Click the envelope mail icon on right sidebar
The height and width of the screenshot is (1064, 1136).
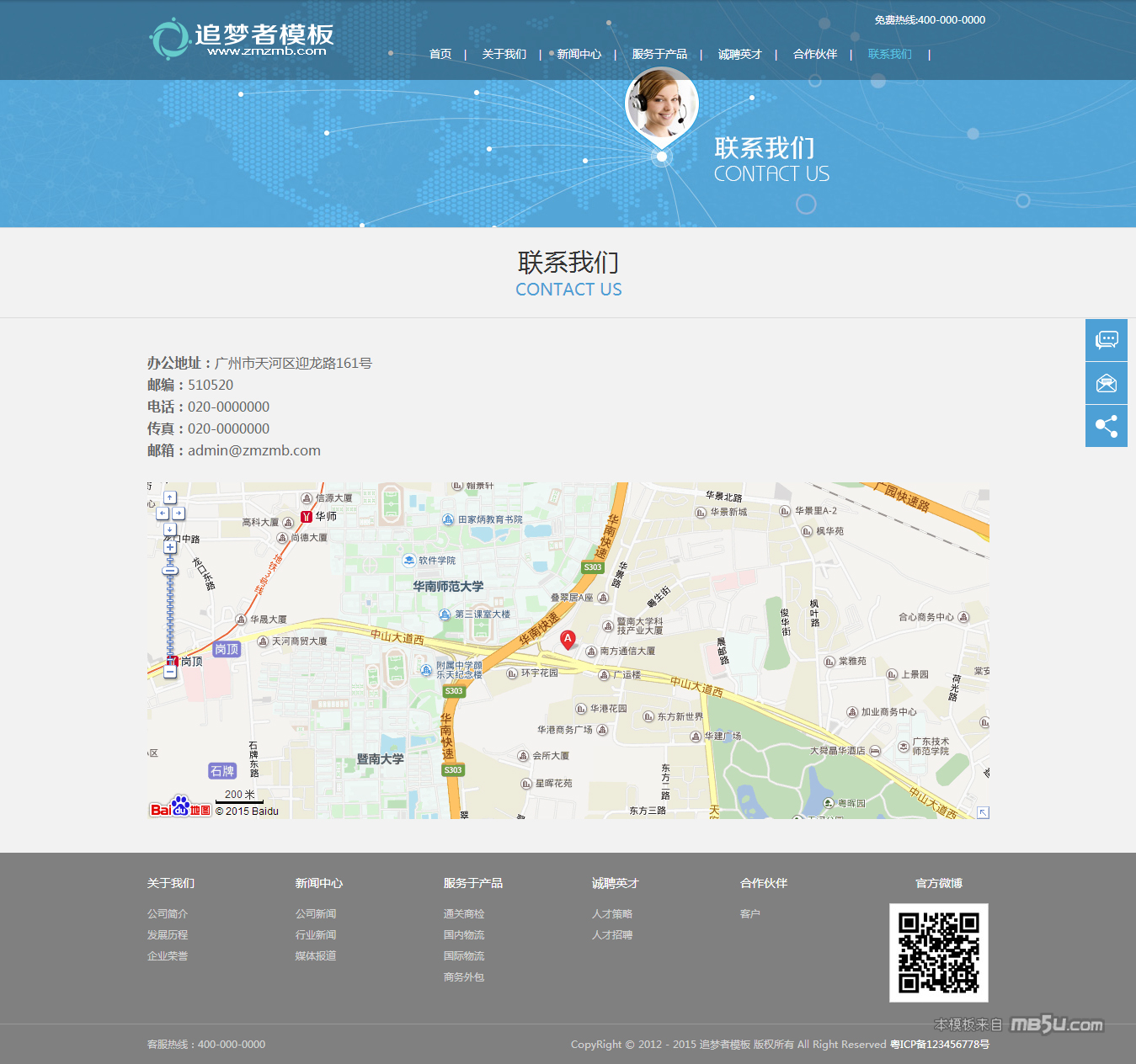coord(1106,384)
